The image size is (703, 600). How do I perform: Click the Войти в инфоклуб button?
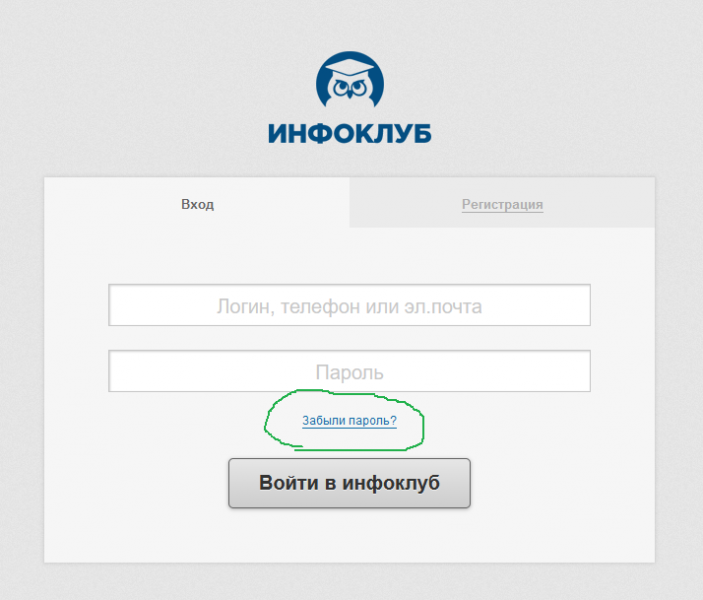(x=349, y=483)
